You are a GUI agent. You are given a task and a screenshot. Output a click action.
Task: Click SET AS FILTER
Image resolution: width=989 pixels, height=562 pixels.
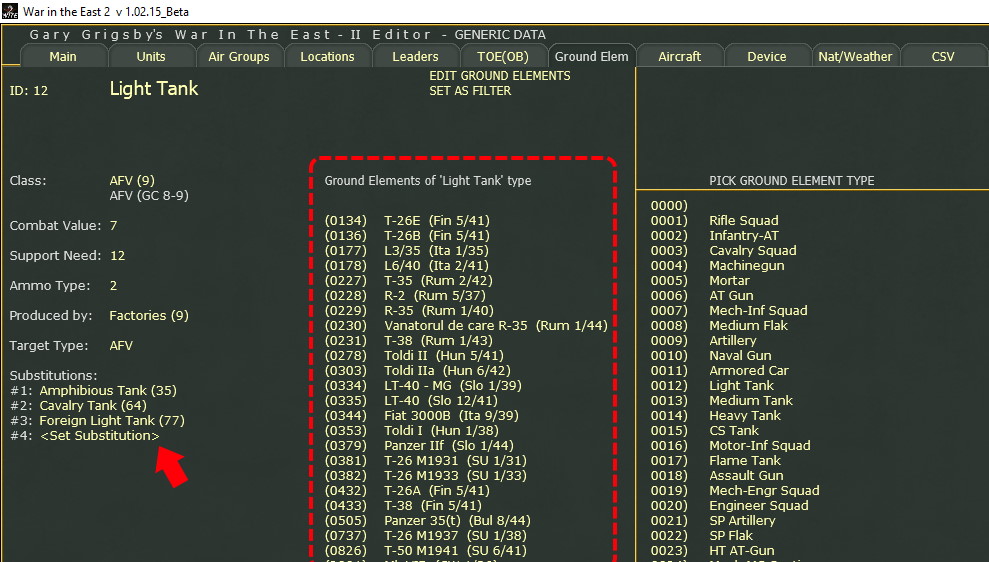coord(470,91)
